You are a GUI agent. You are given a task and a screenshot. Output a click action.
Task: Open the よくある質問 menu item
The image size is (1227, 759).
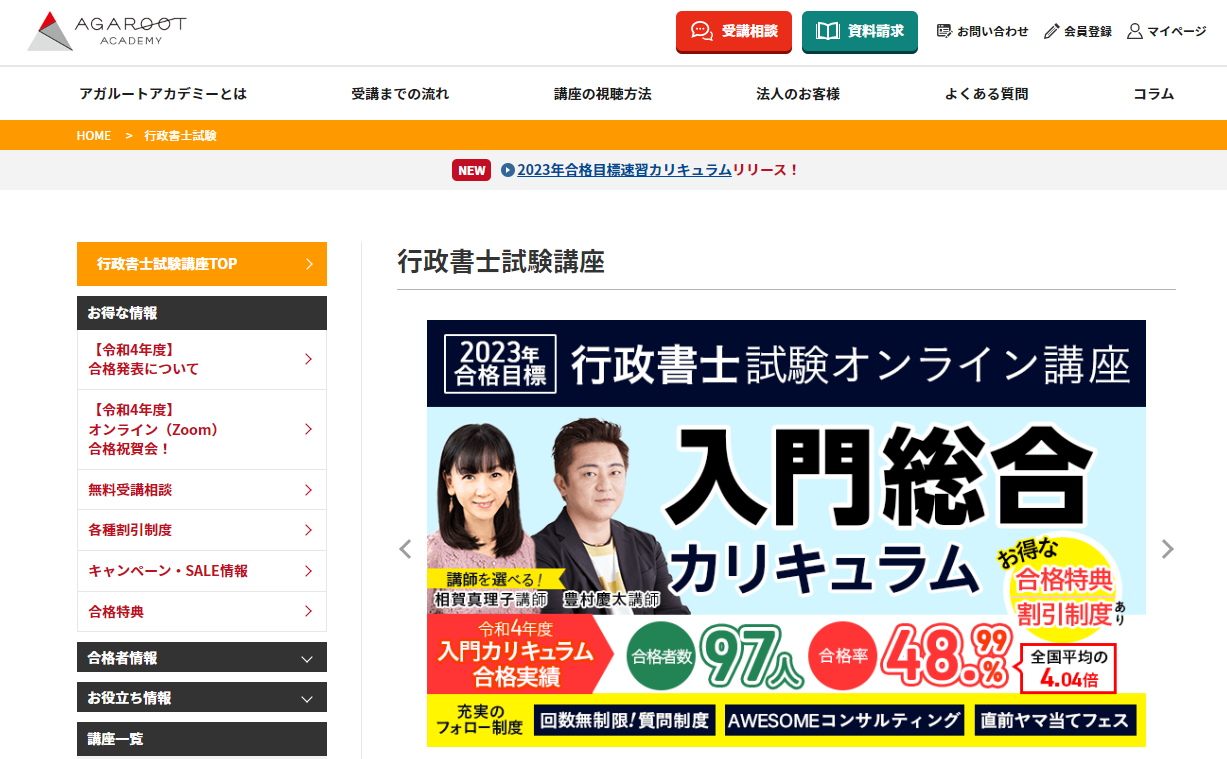click(x=986, y=94)
